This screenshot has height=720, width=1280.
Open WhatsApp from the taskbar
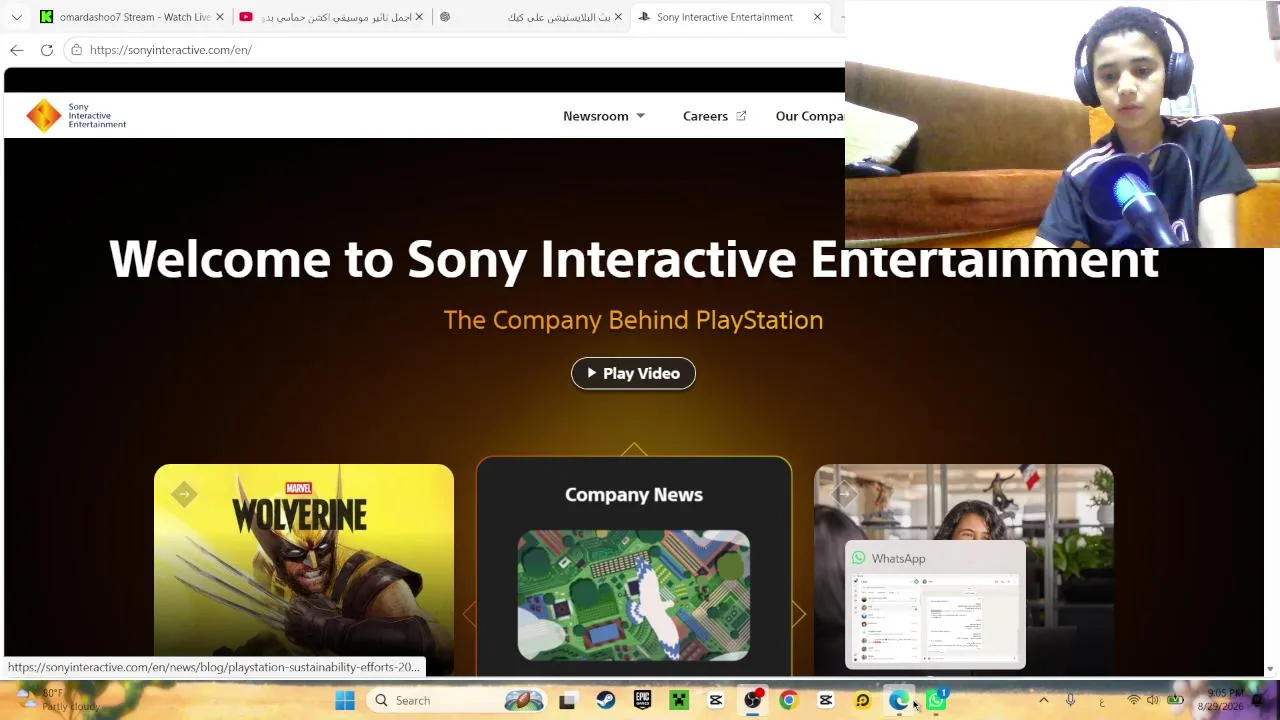point(936,701)
